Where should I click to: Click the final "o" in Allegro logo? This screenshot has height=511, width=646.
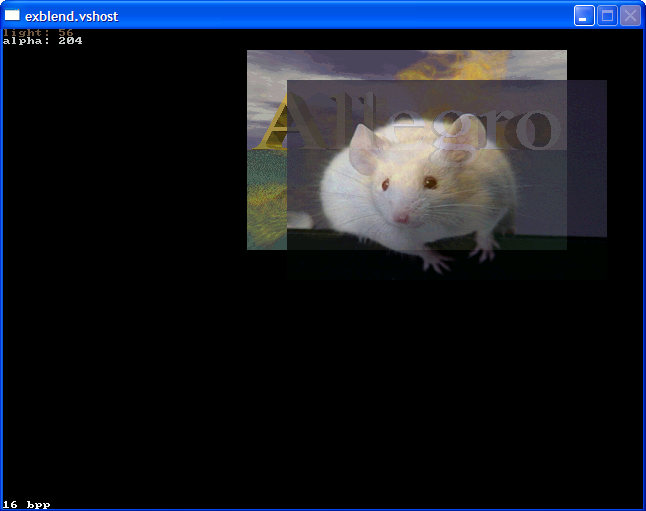point(537,127)
